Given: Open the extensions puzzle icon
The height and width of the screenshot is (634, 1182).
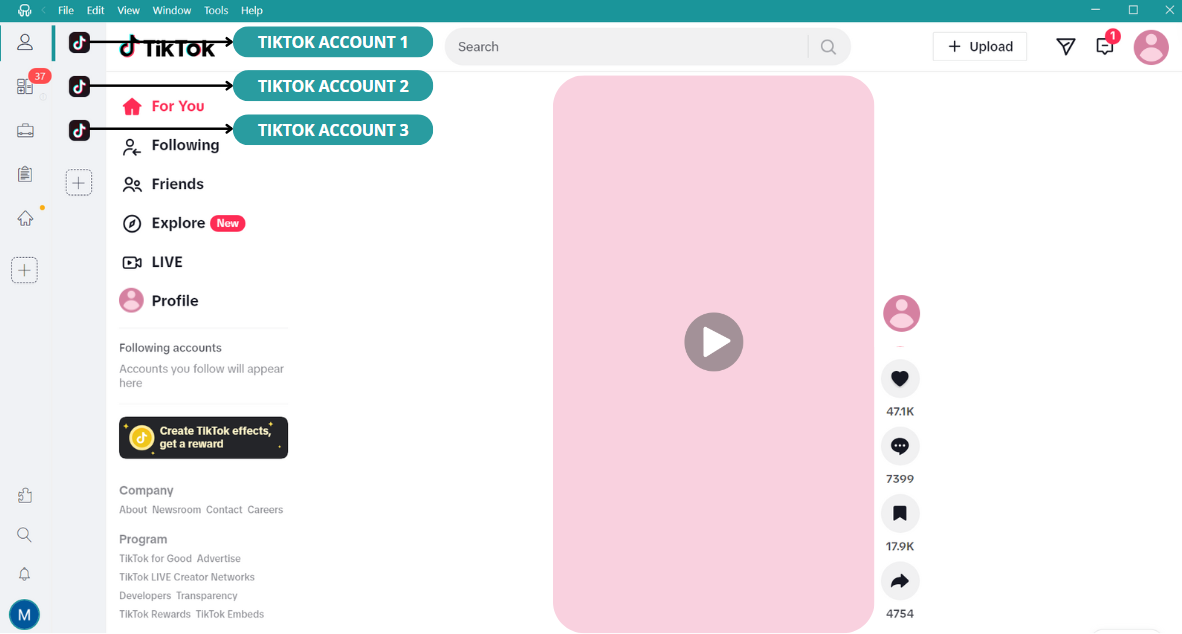Looking at the screenshot, I should (24, 495).
